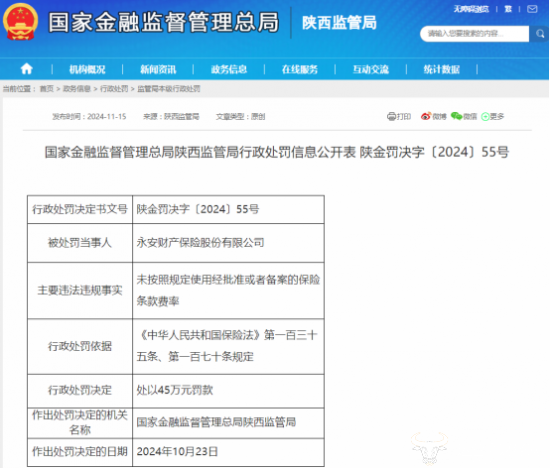Click the 文章类型:原创 text
550x468 pixels.
(241, 116)
